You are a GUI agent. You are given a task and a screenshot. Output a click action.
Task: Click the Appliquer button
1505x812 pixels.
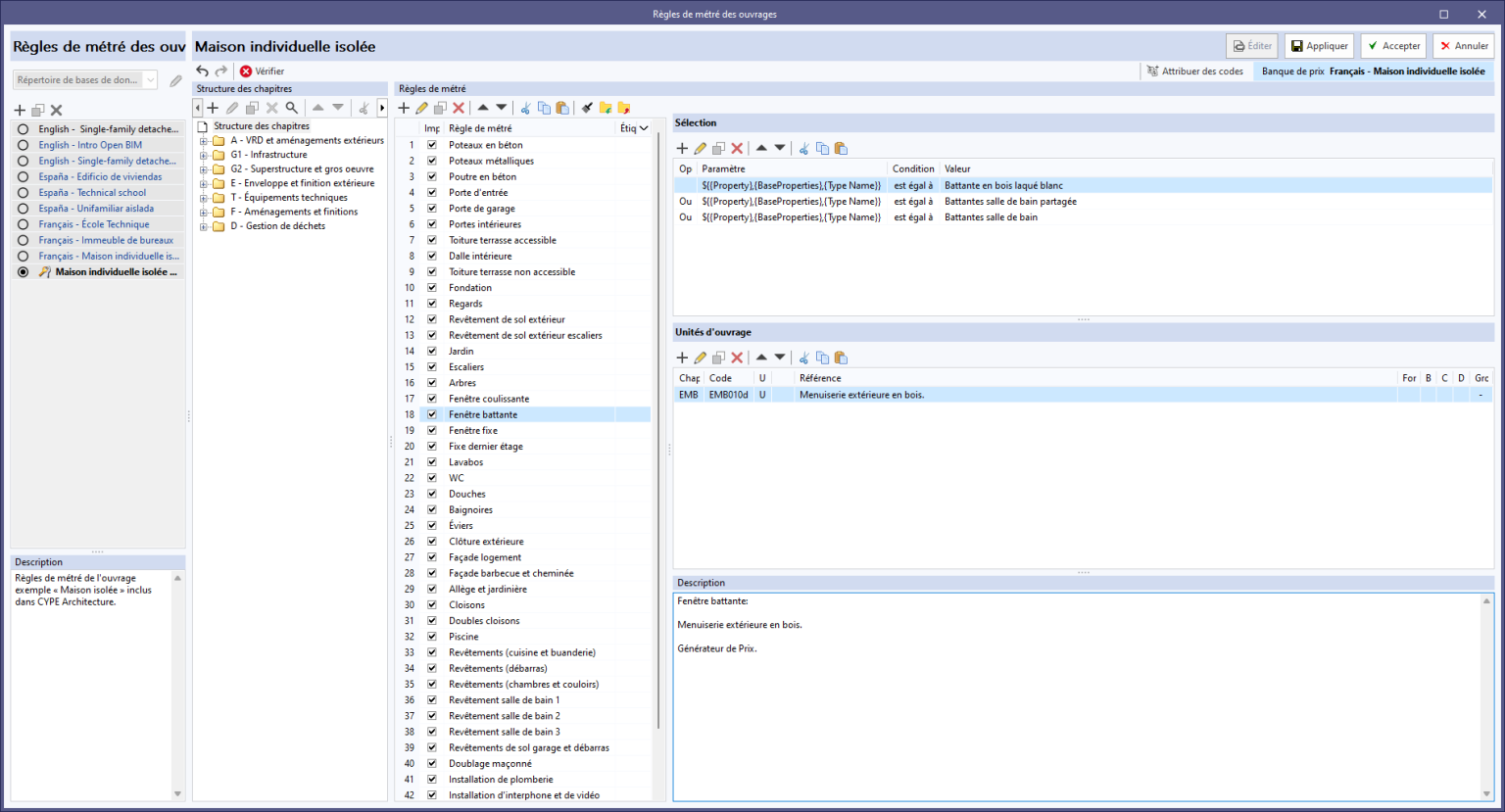click(1319, 46)
